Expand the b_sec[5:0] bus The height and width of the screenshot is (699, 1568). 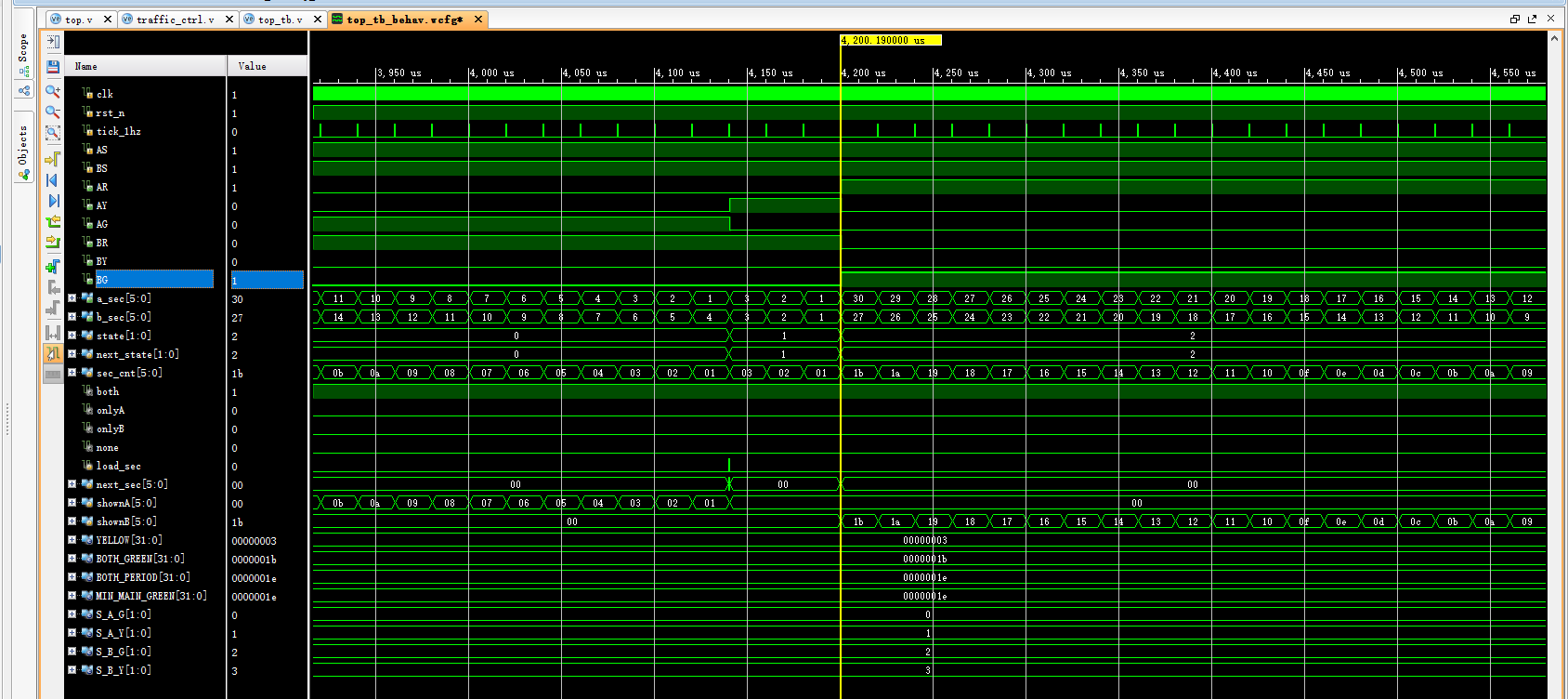pyautogui.click(x=72, y=317)
